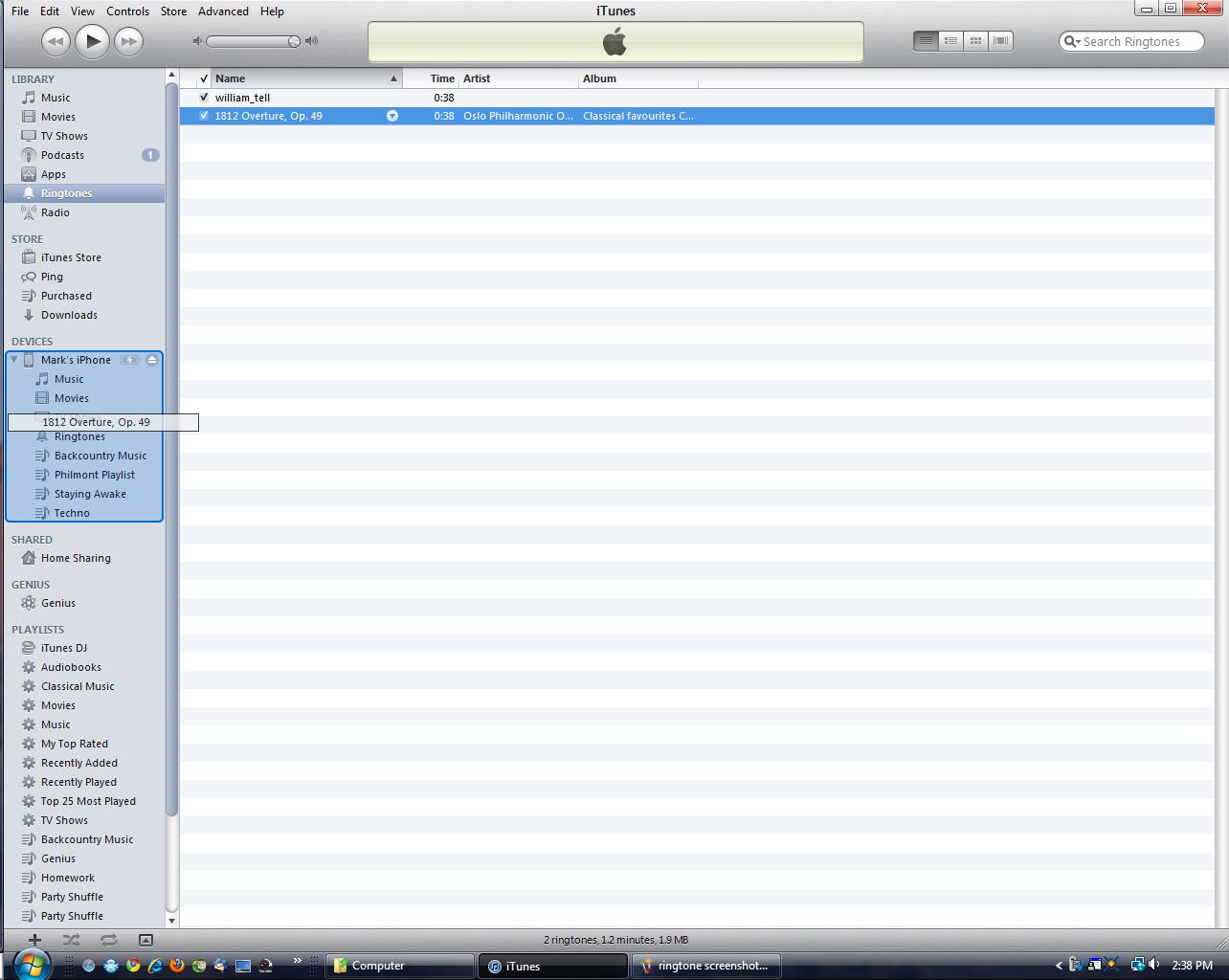The image size is (1229, 980).
Task: Open the Apps library
Action: click(x=53, y=174)
